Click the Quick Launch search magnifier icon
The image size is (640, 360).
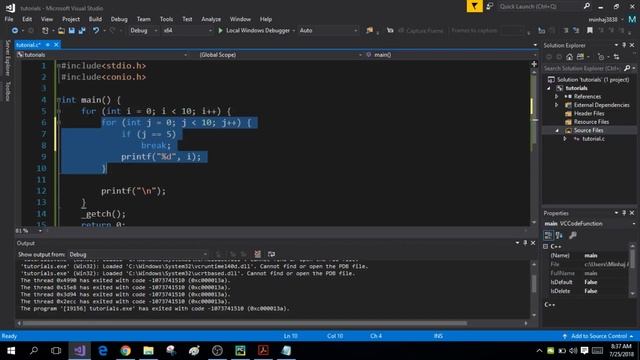[587, 6]
